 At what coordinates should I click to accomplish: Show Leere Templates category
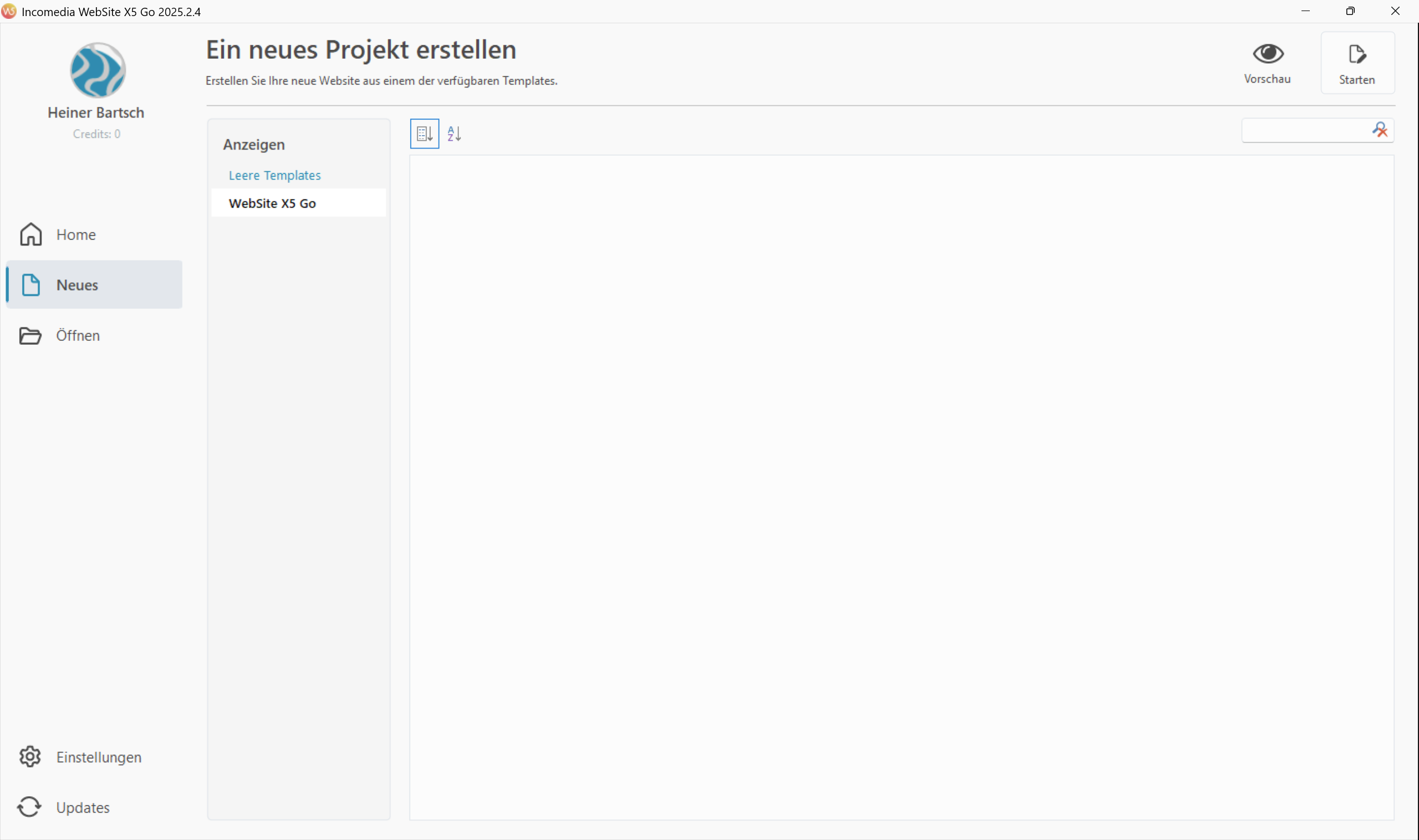pos(274,176)
